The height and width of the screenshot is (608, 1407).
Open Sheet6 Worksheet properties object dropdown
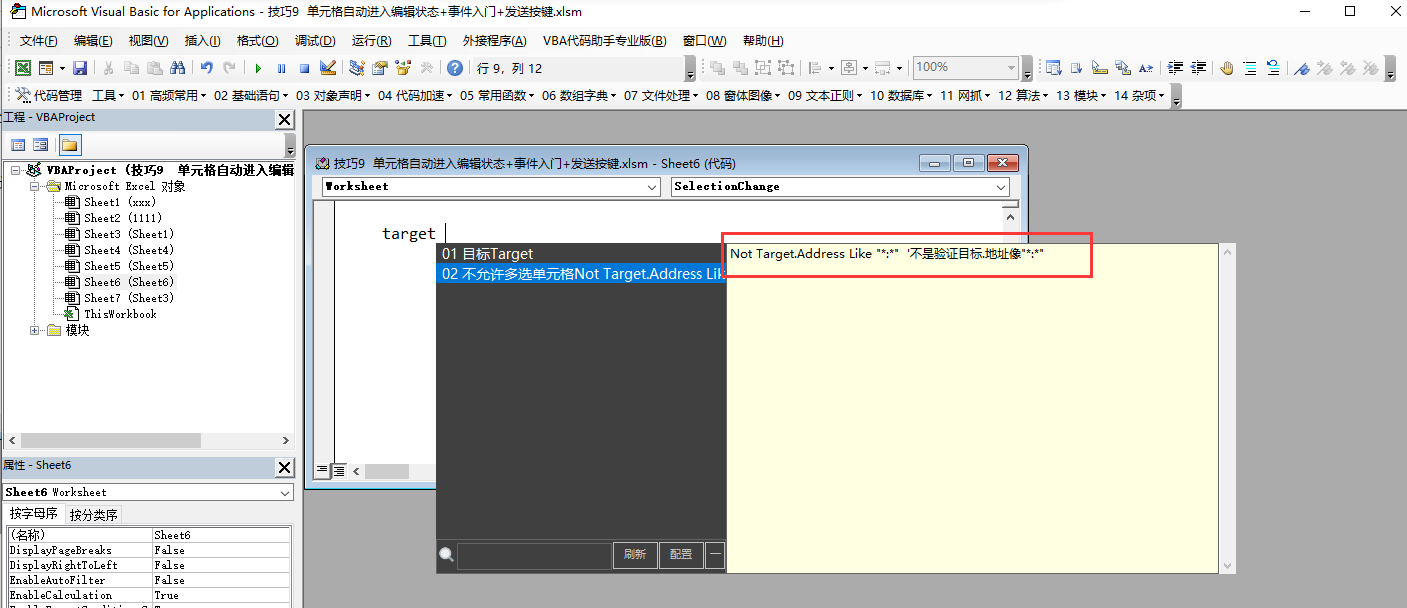point(284,492)
